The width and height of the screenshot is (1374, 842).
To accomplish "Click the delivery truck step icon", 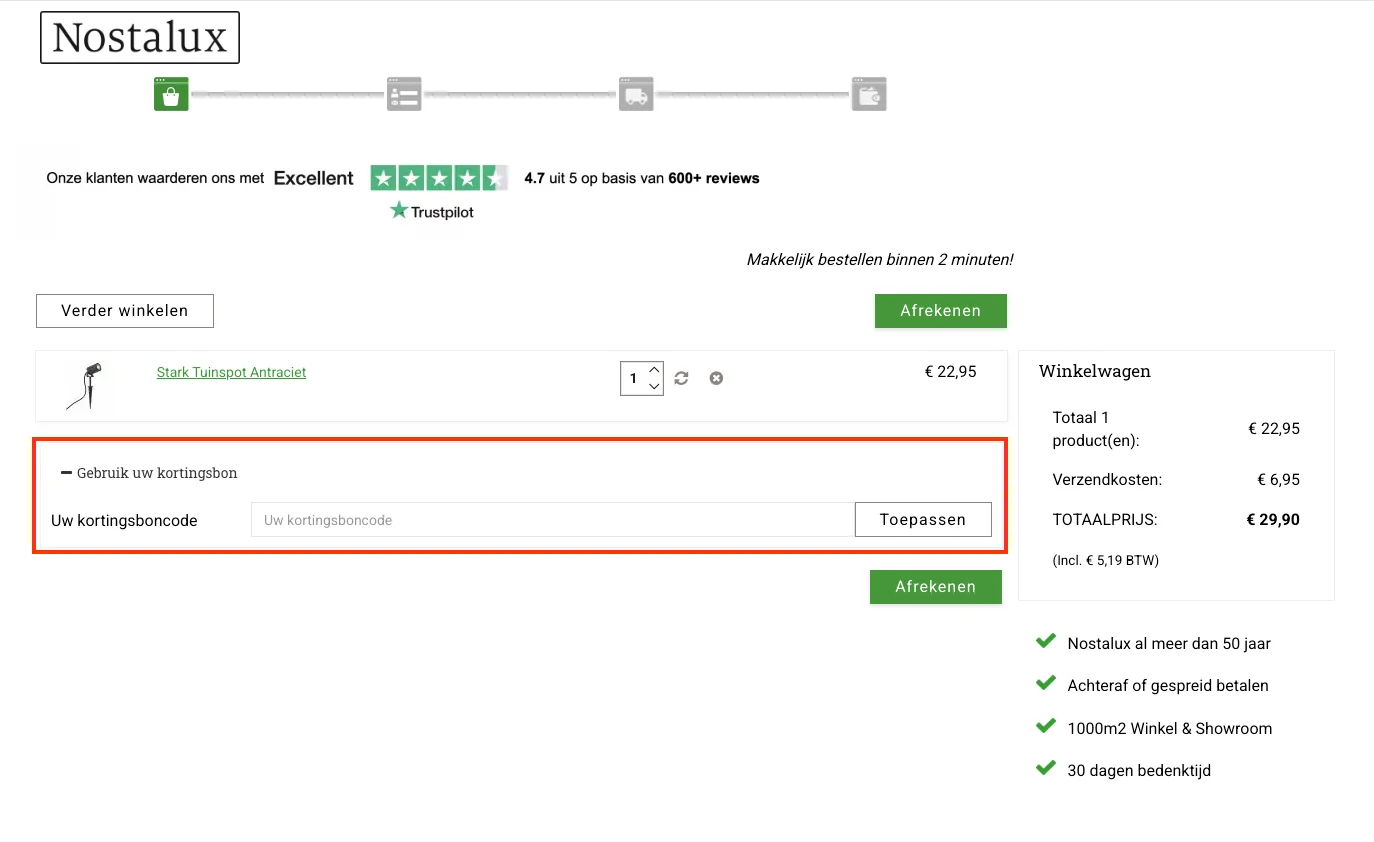I will pyautogui.click(x=636, y=94).
